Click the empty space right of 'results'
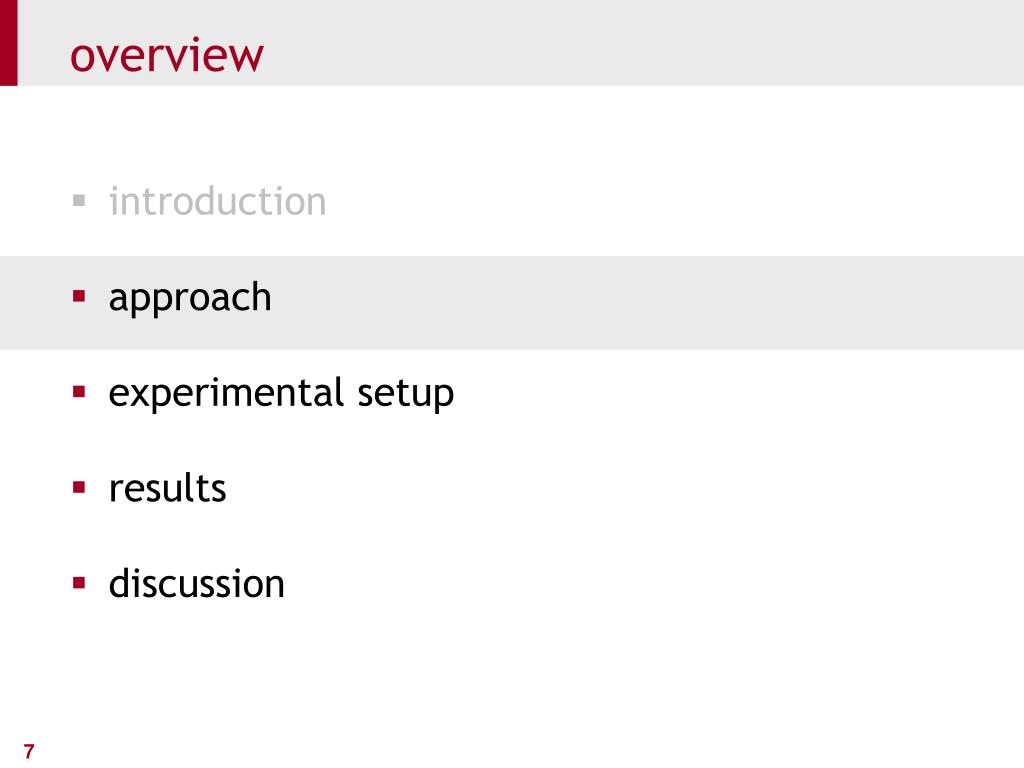 click(x=620, y=488)
